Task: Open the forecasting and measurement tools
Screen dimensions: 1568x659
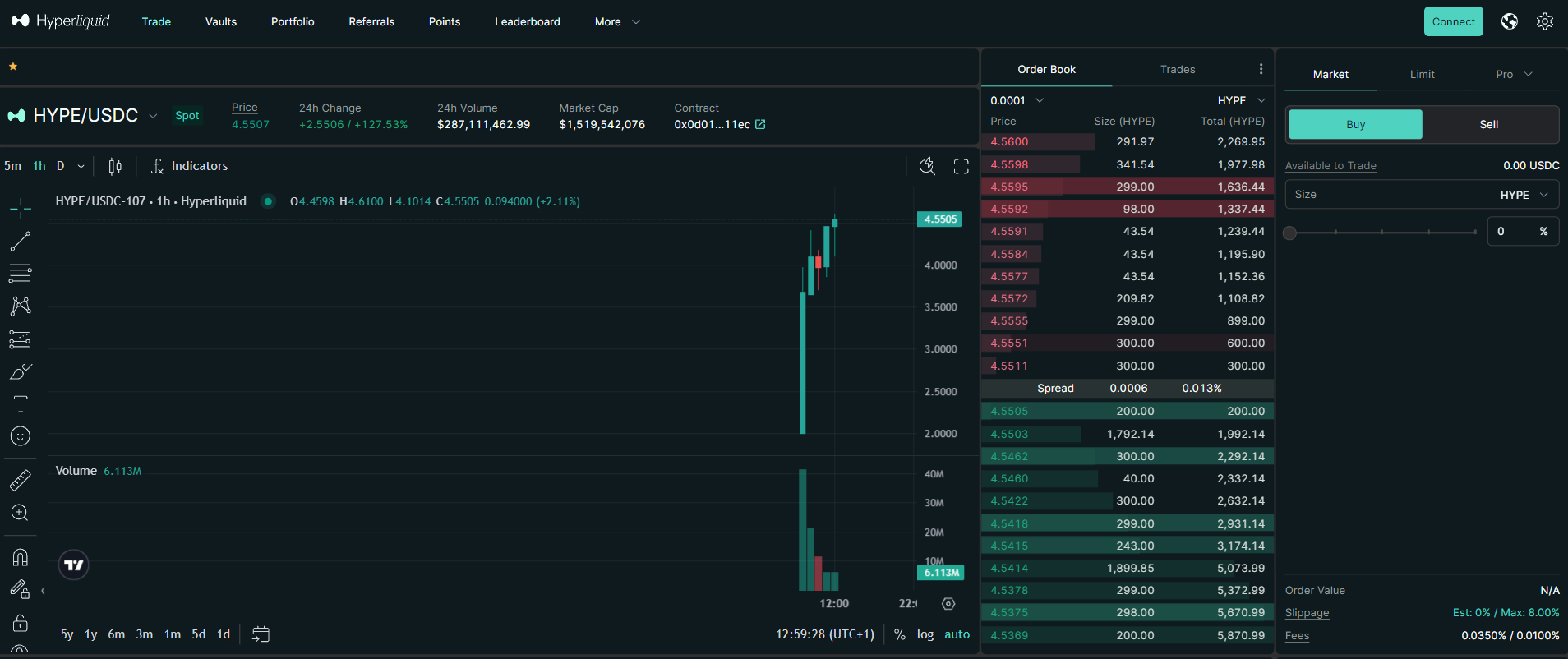Action: [x=21, y=339]
